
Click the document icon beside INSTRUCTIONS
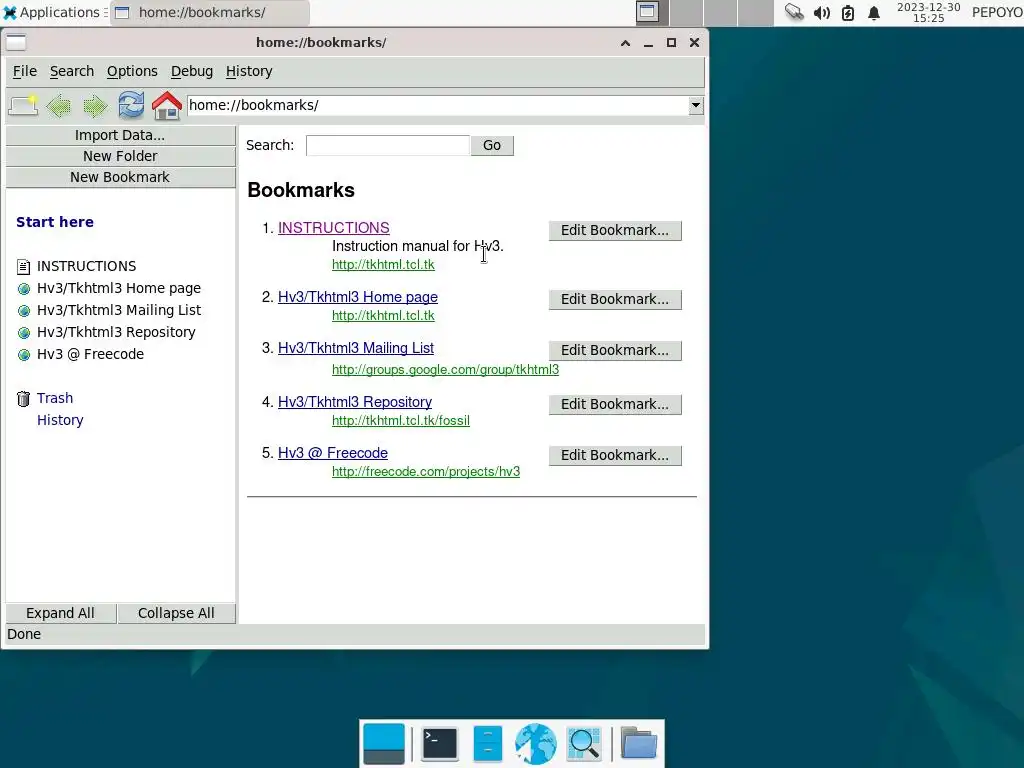click(x=24, y=266)
